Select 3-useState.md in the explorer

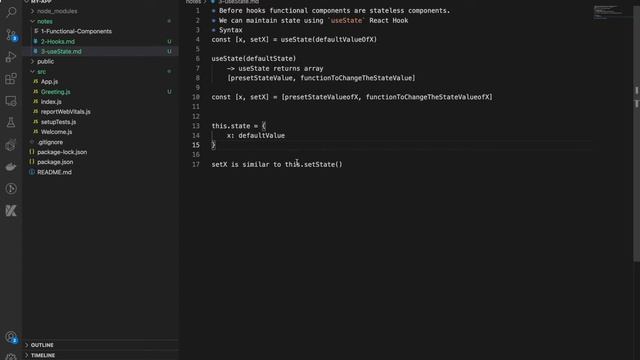(x=61, y=51)
